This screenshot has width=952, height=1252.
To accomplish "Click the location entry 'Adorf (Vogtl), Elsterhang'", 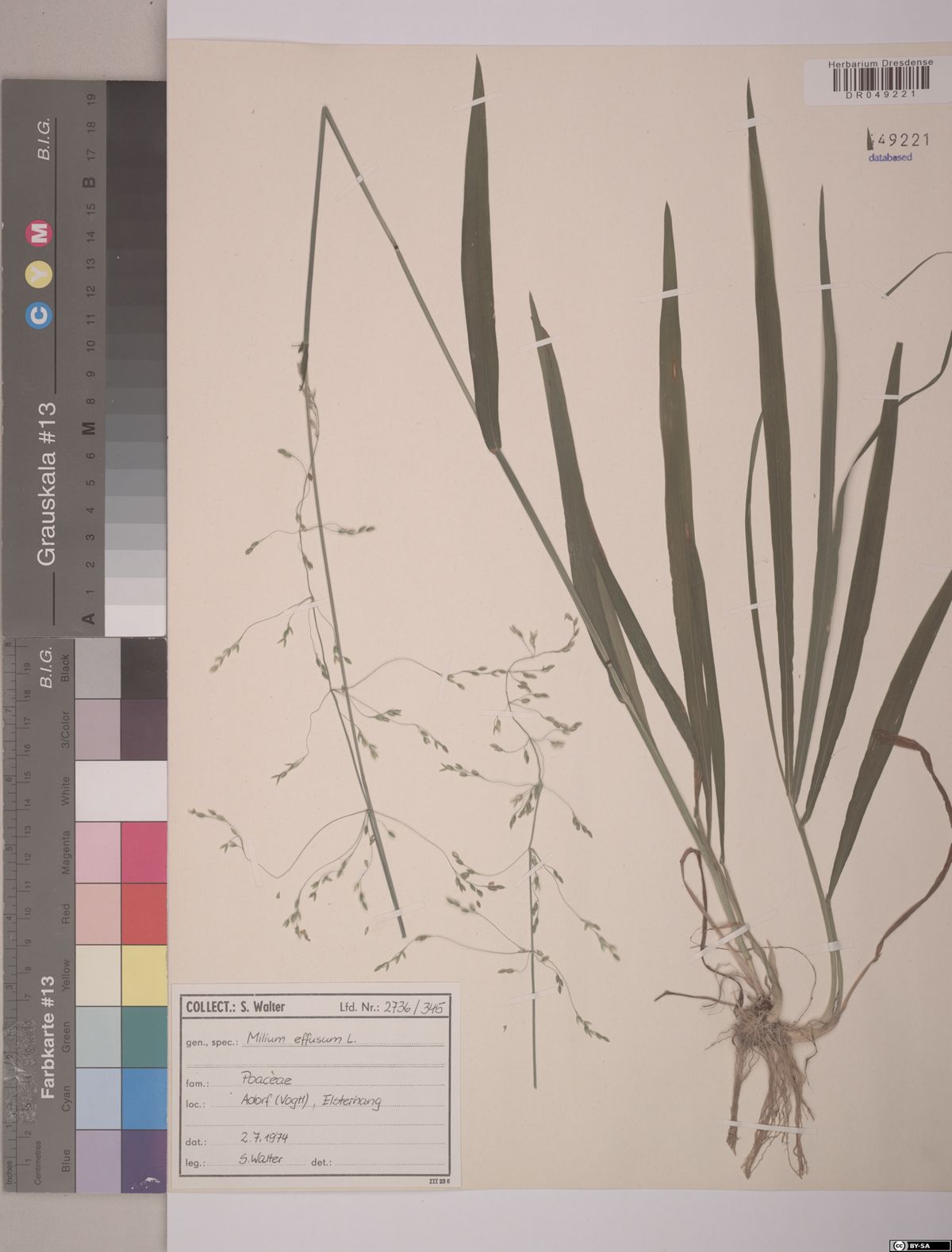I will (309, 1101).
